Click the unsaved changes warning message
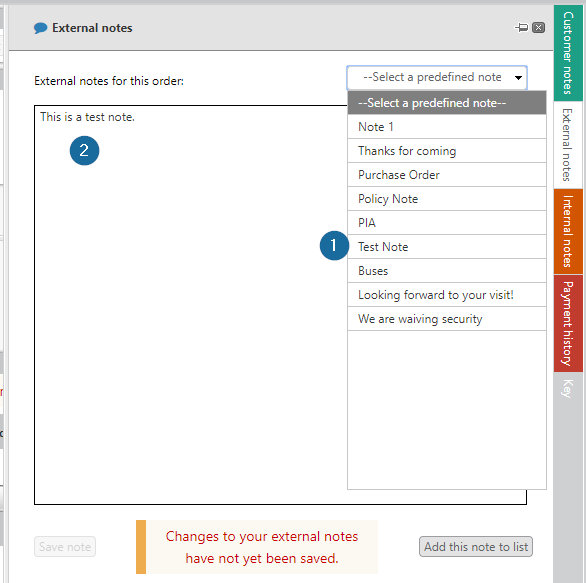Screen dimensions: 586x583 [x=257, y=547]
